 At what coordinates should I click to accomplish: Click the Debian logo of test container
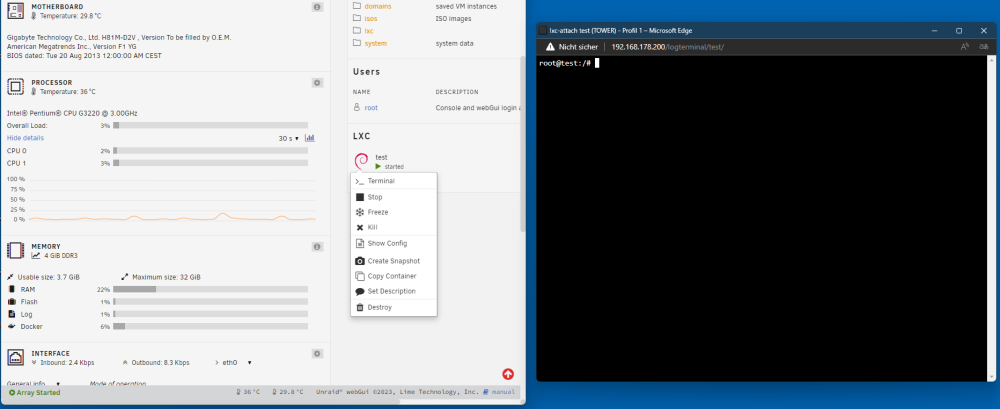[361, 161]
